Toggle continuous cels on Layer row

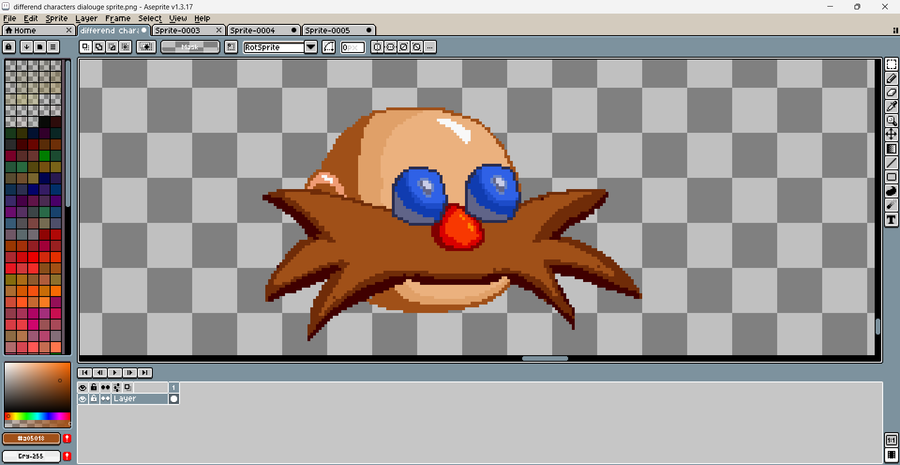click(x=105, y=399)
